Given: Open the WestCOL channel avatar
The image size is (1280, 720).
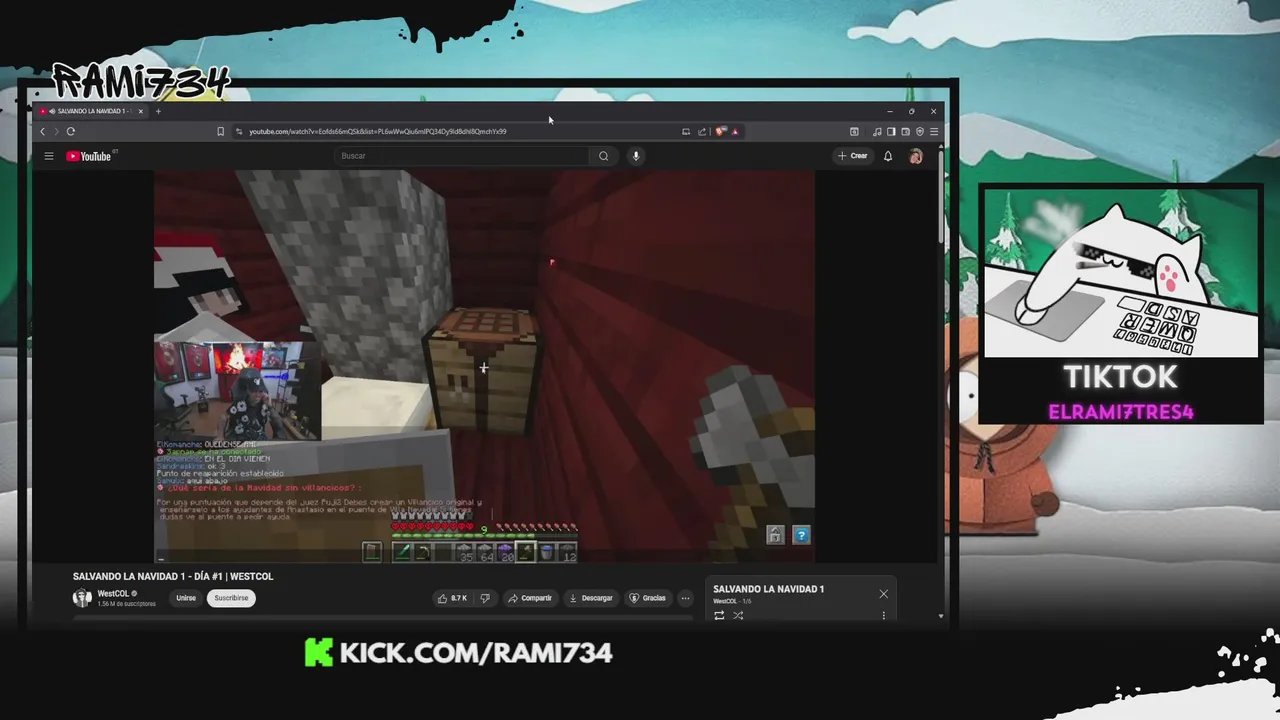Looking at the screenshot, I should coord(82,598).
